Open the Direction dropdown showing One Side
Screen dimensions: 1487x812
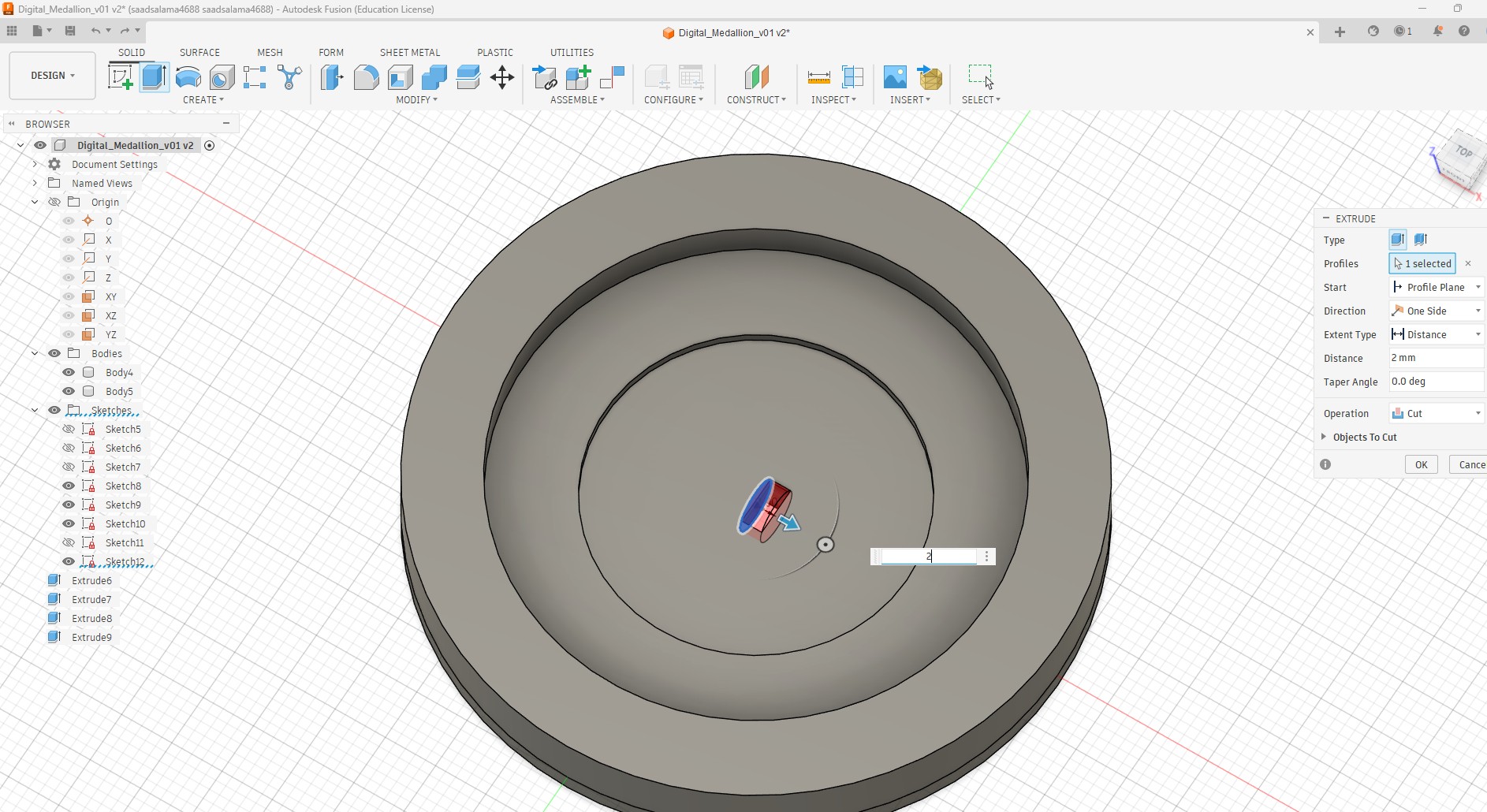1437,311
